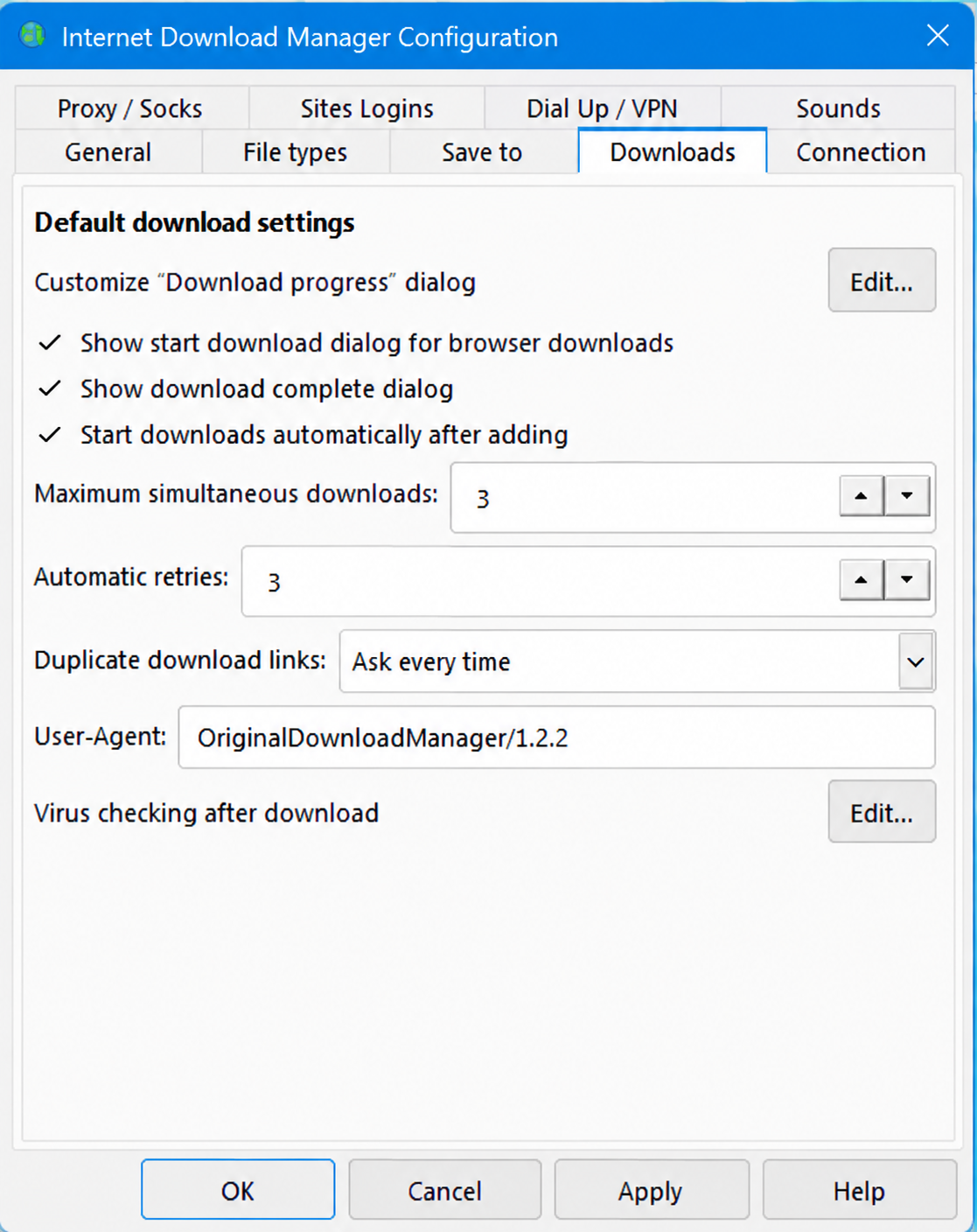Decrease Maximum simultaneous downloads with down arrow

click(x=907, y=496)
